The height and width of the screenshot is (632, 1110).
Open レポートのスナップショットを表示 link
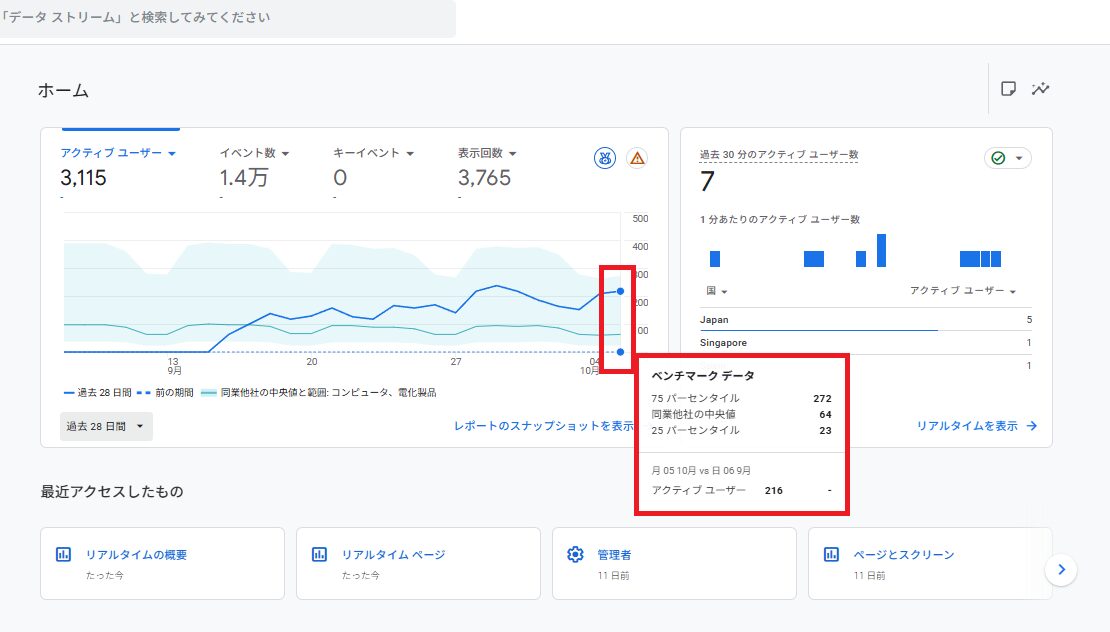(x=544, y=425)
